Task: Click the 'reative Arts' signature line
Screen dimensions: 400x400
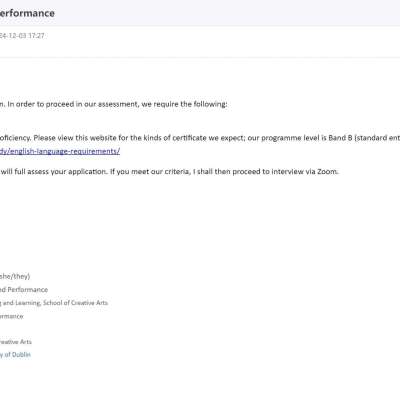Action: (x=16, y=342)
